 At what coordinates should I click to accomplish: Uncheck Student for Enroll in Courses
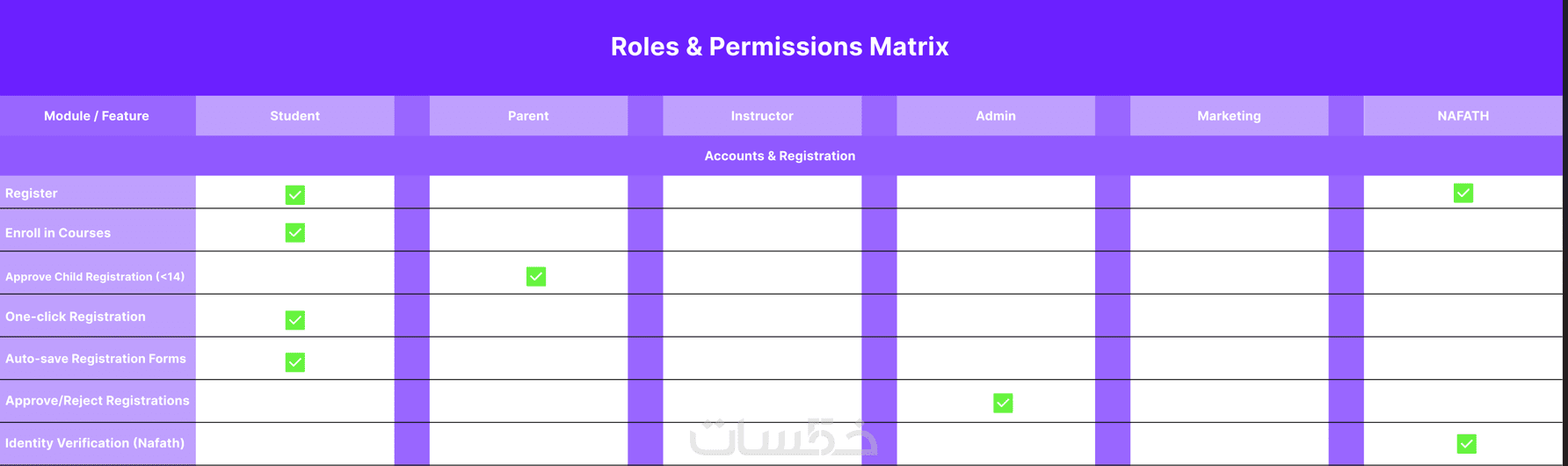[x=295, y=233]
